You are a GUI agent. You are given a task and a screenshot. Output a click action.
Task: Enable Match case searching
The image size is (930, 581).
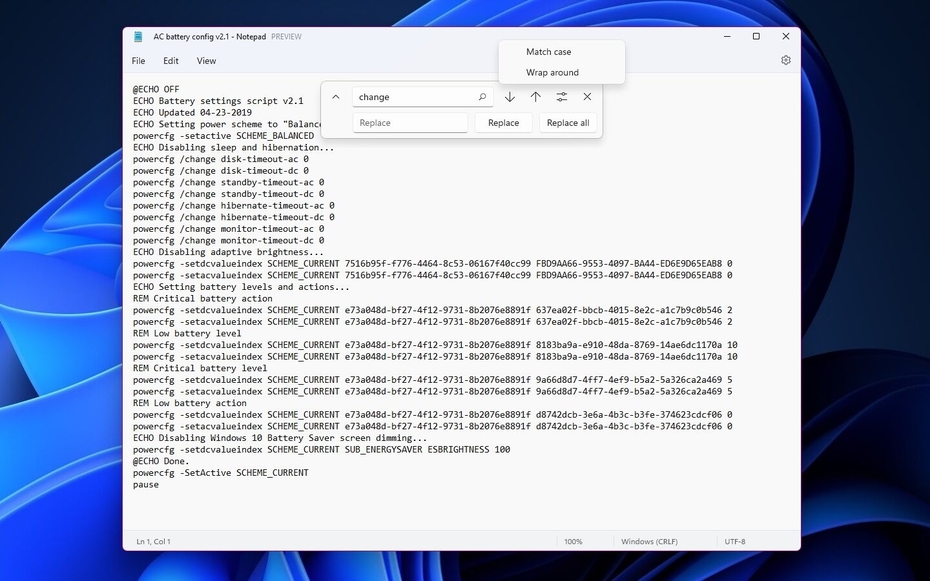pyautogui.click(x=548, y=51)
